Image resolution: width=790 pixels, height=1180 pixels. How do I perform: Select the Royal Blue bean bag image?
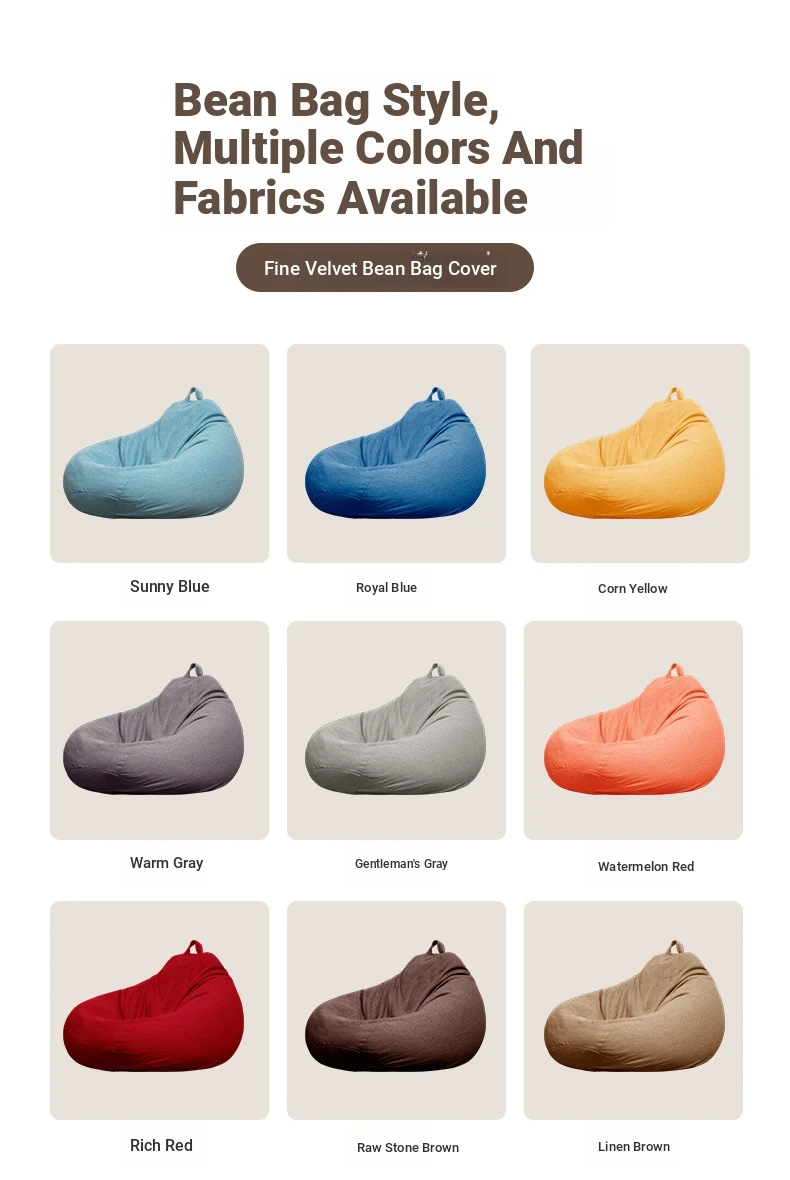(x=397, y=453)
